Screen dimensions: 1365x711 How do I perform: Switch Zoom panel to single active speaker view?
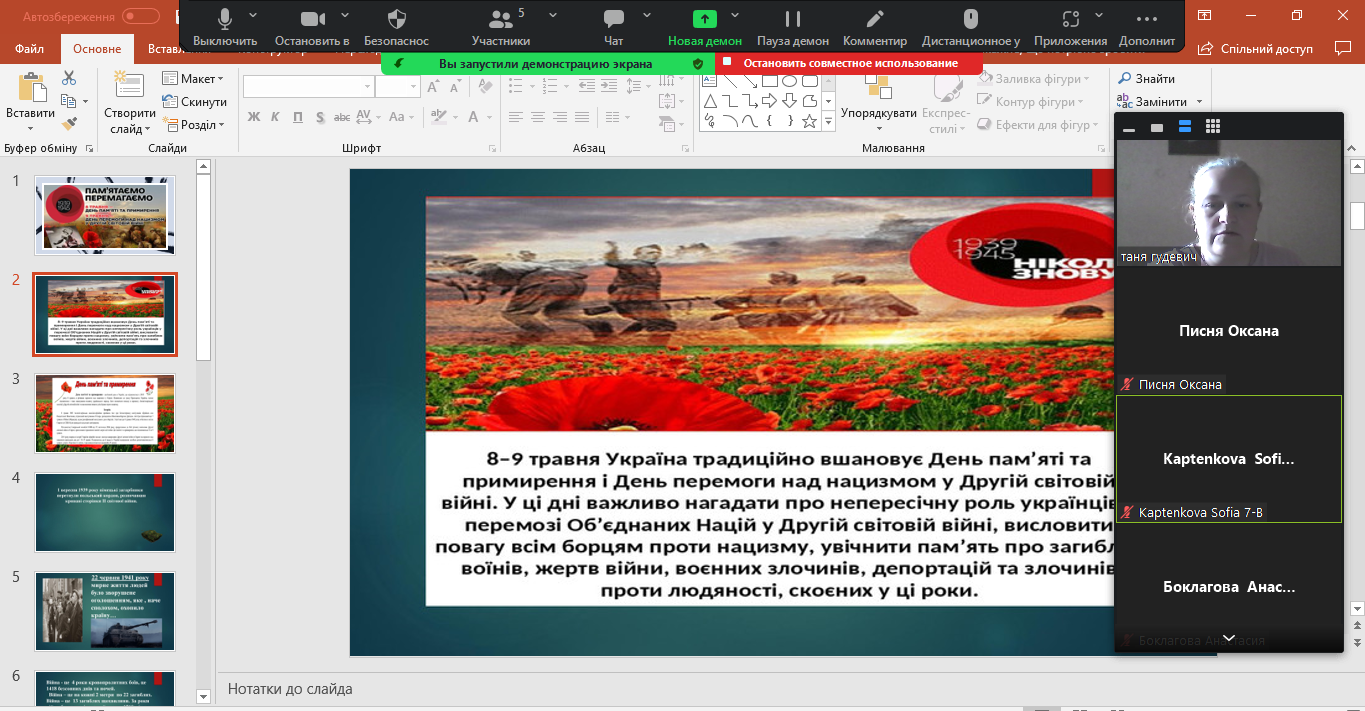tap(1157, 128)
